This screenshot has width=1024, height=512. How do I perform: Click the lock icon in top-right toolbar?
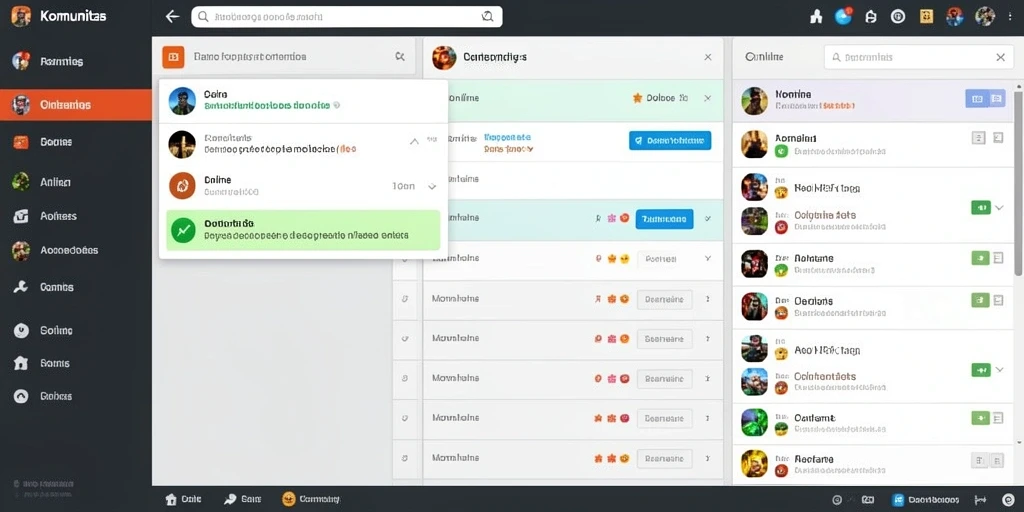[x=871, y=17]
